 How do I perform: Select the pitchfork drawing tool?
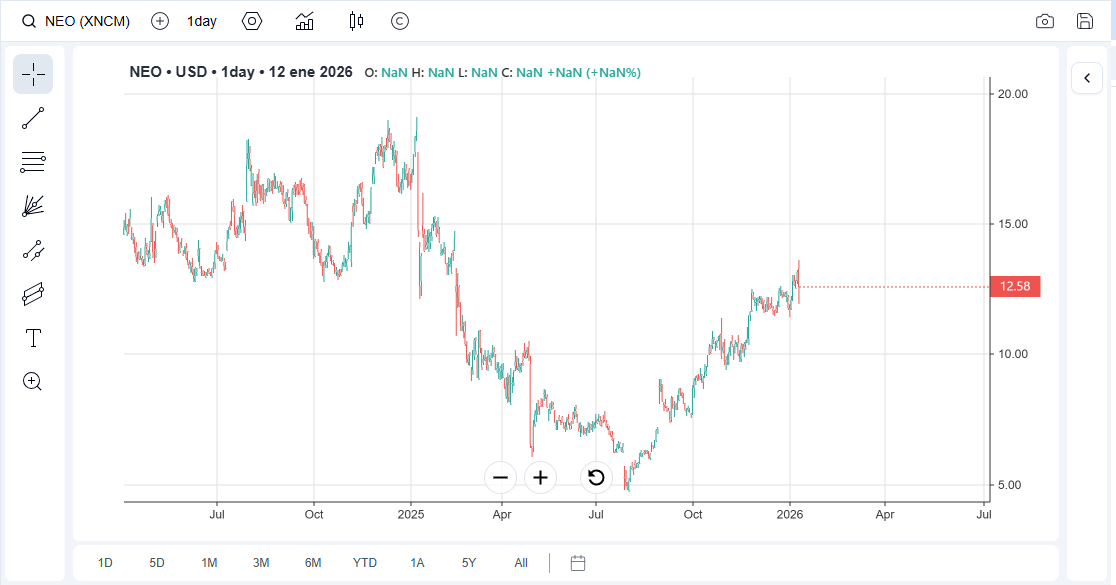click(x=33, y=206)
